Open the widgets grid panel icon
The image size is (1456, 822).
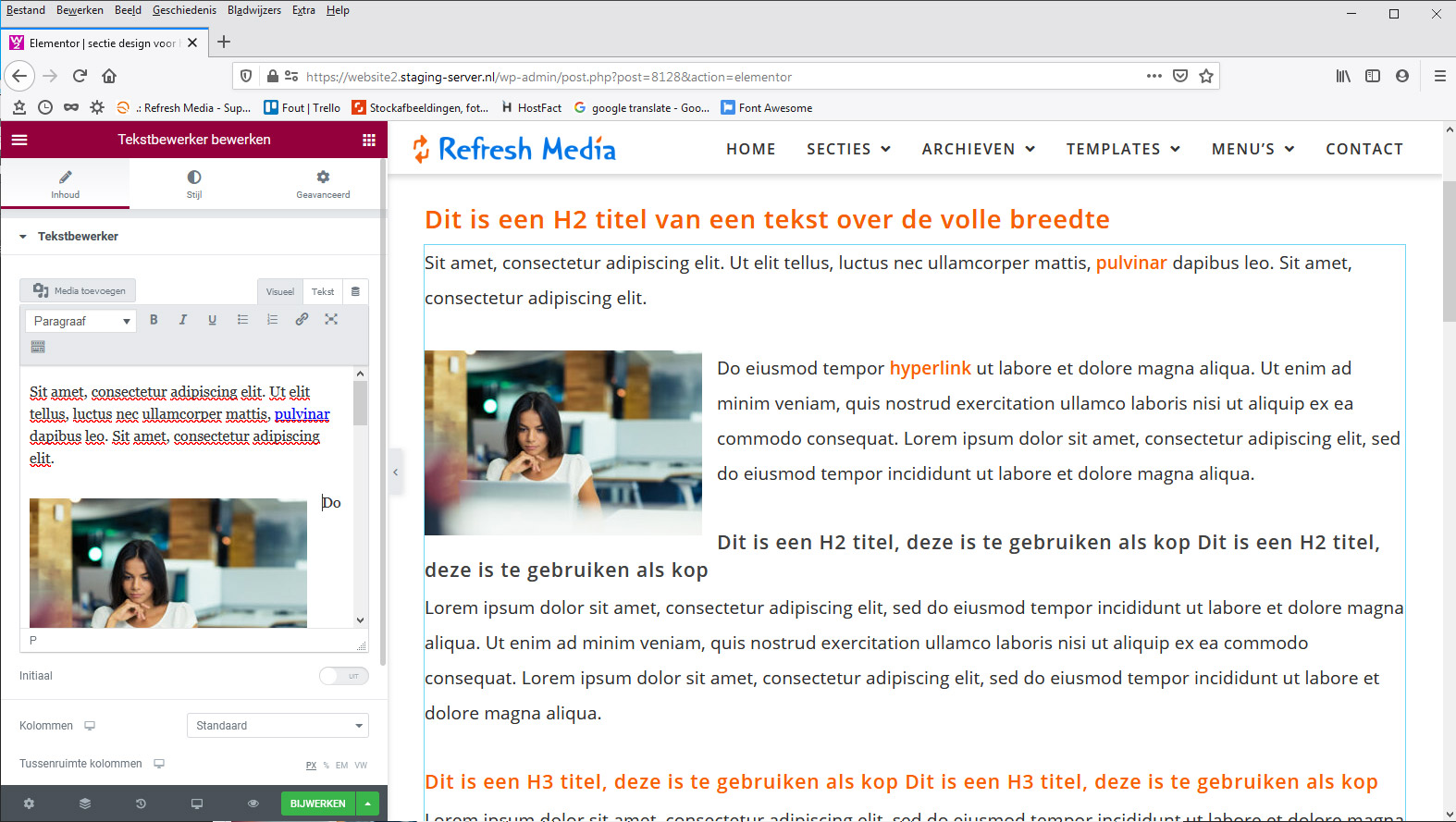pos(369,140)
